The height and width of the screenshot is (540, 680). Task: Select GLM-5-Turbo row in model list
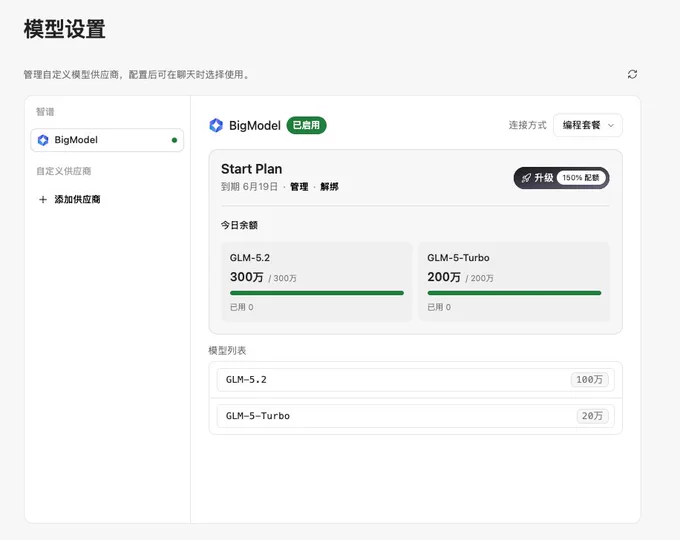[x=415, y=416]
